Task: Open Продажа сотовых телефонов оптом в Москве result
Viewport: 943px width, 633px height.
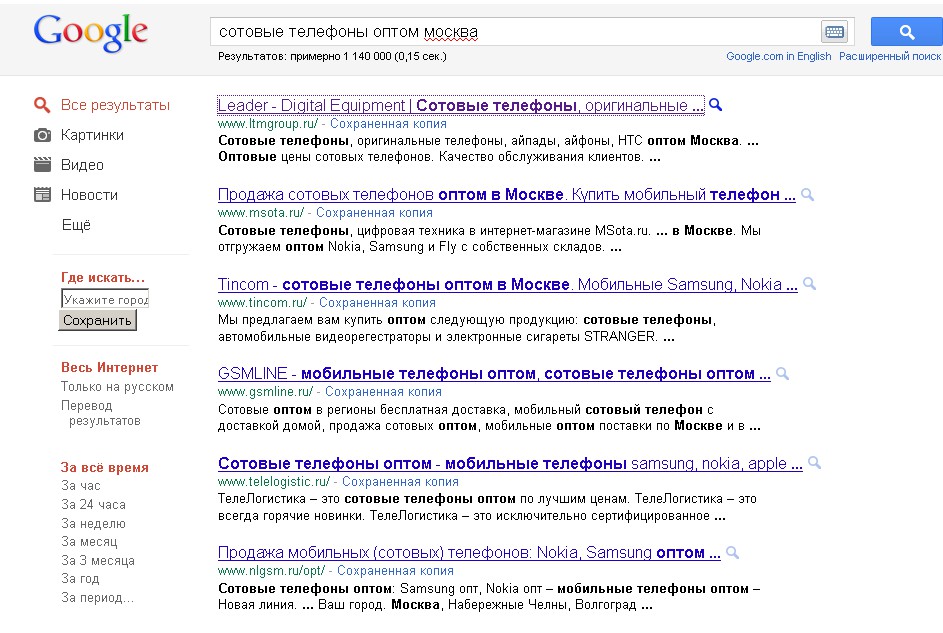Action: click(506, 195)
